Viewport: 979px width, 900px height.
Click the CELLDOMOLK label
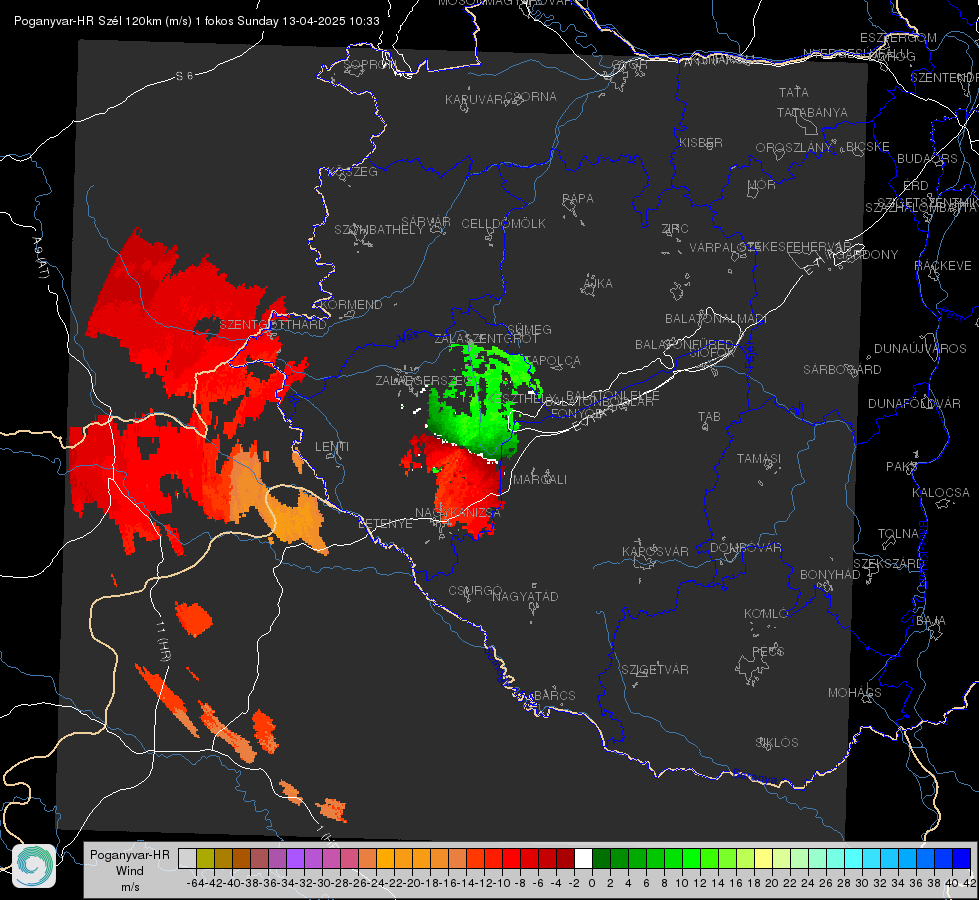tap(503, 224)
